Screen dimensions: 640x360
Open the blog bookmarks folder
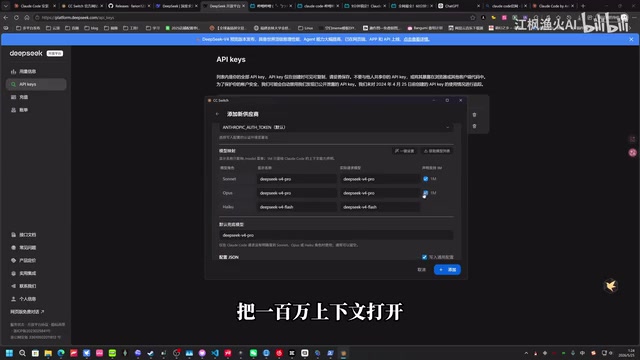click(x=91, y=28)
